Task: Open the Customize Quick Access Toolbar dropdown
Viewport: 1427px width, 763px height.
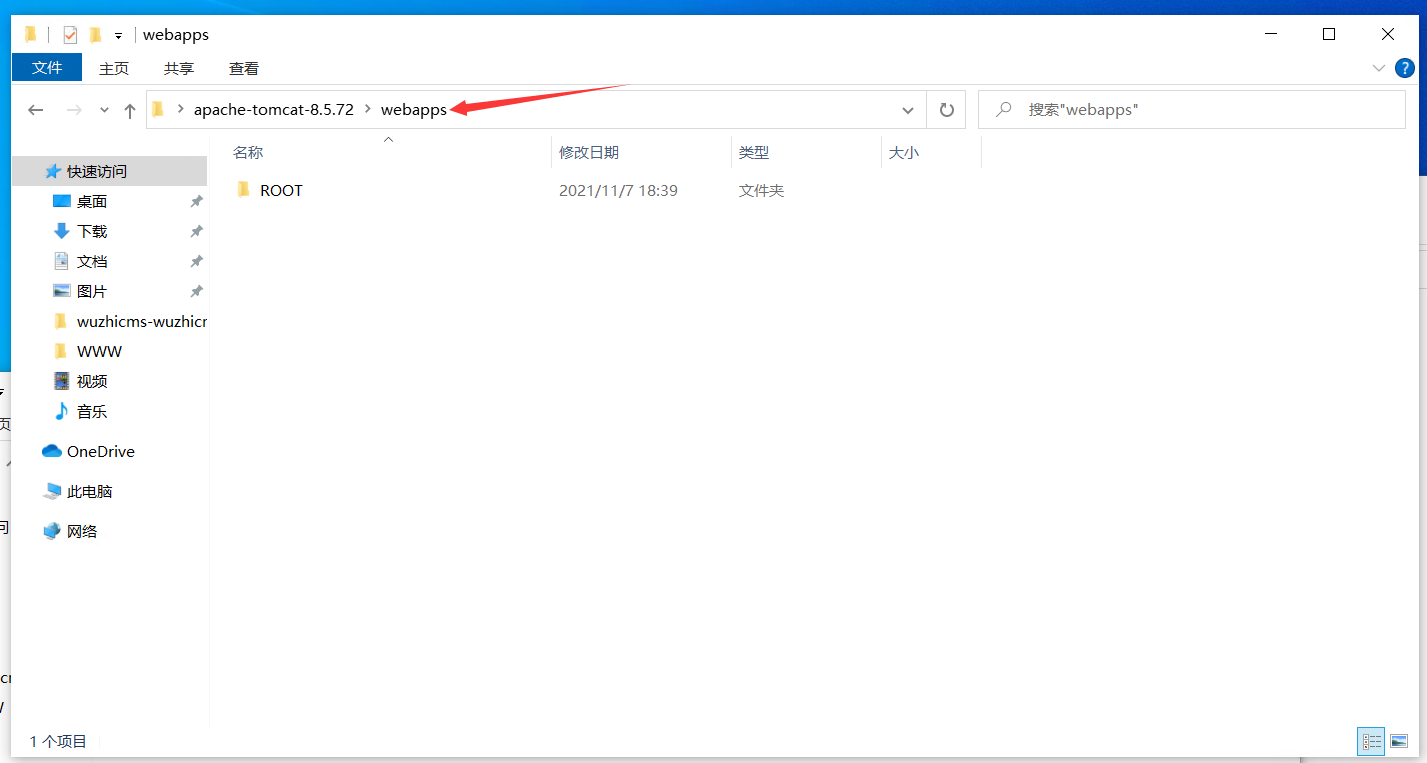Action: pyautogui.click(x=118, y=36)
